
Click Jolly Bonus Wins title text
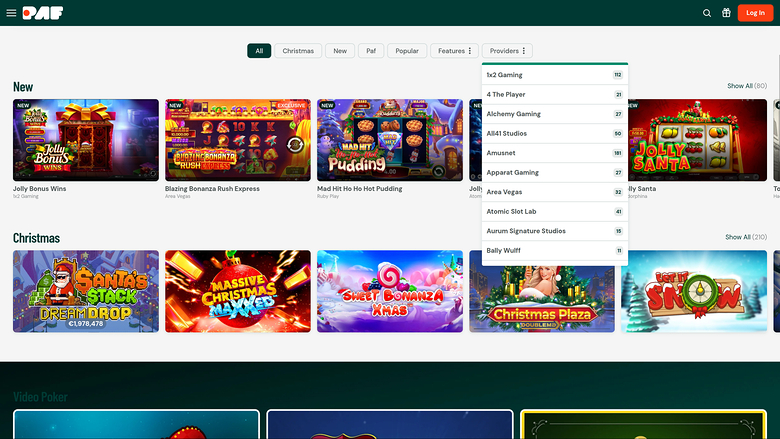[x=39, y=189]
